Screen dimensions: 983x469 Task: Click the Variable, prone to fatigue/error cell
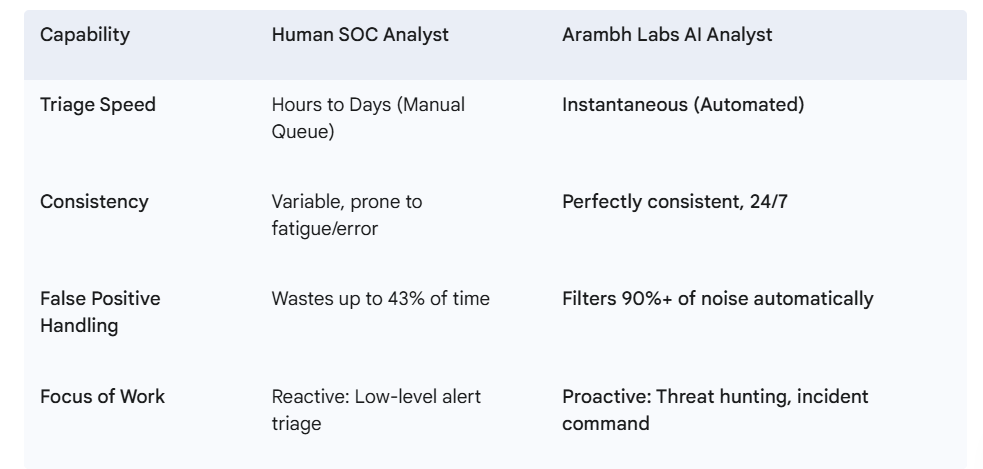click(347, 215)
